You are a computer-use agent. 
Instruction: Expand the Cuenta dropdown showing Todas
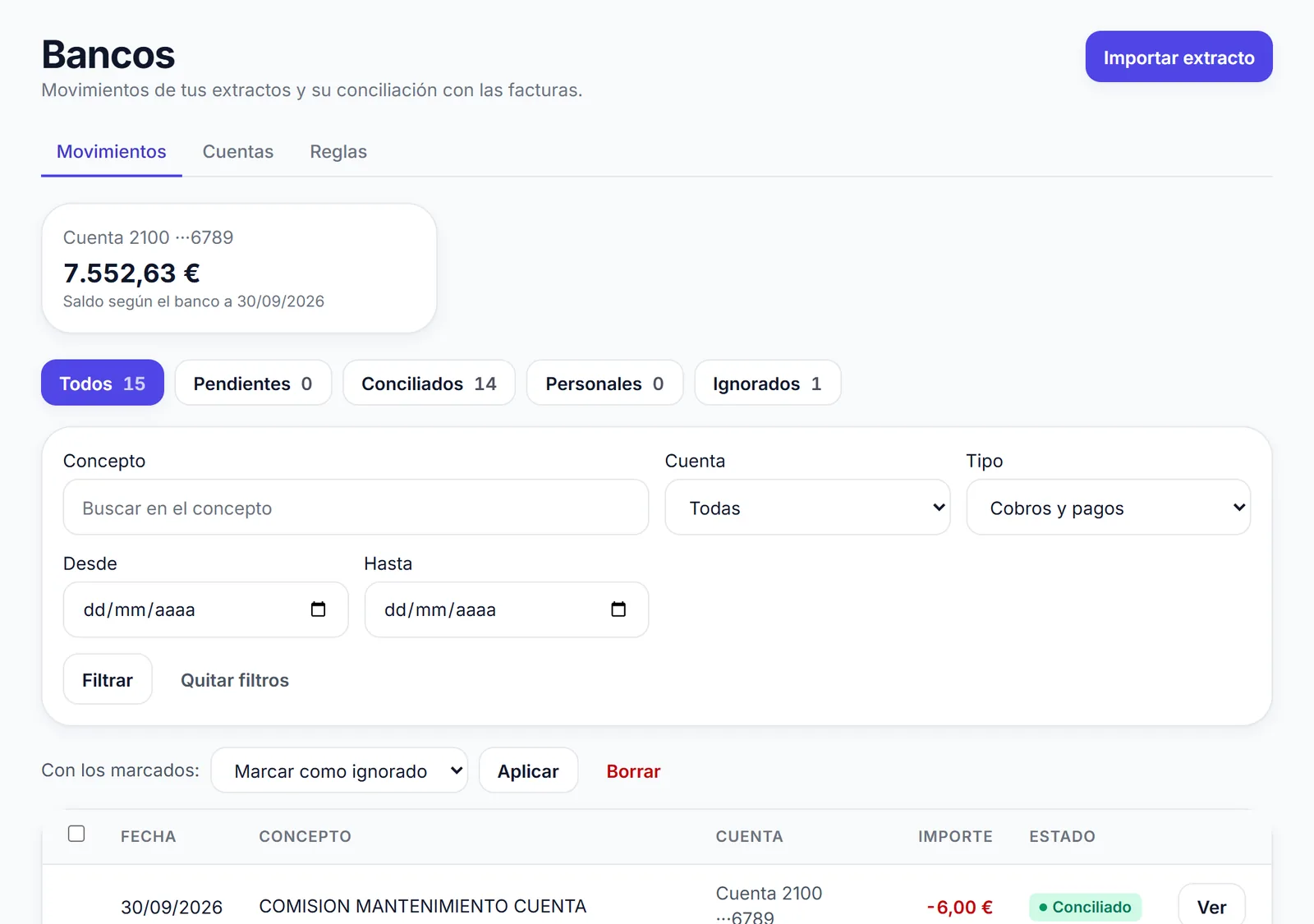tap(807, 508)
